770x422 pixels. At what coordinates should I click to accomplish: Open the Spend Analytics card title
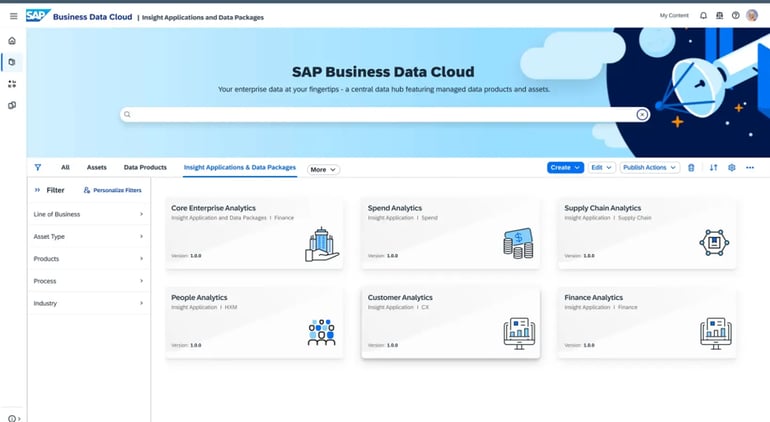(395, 208)
